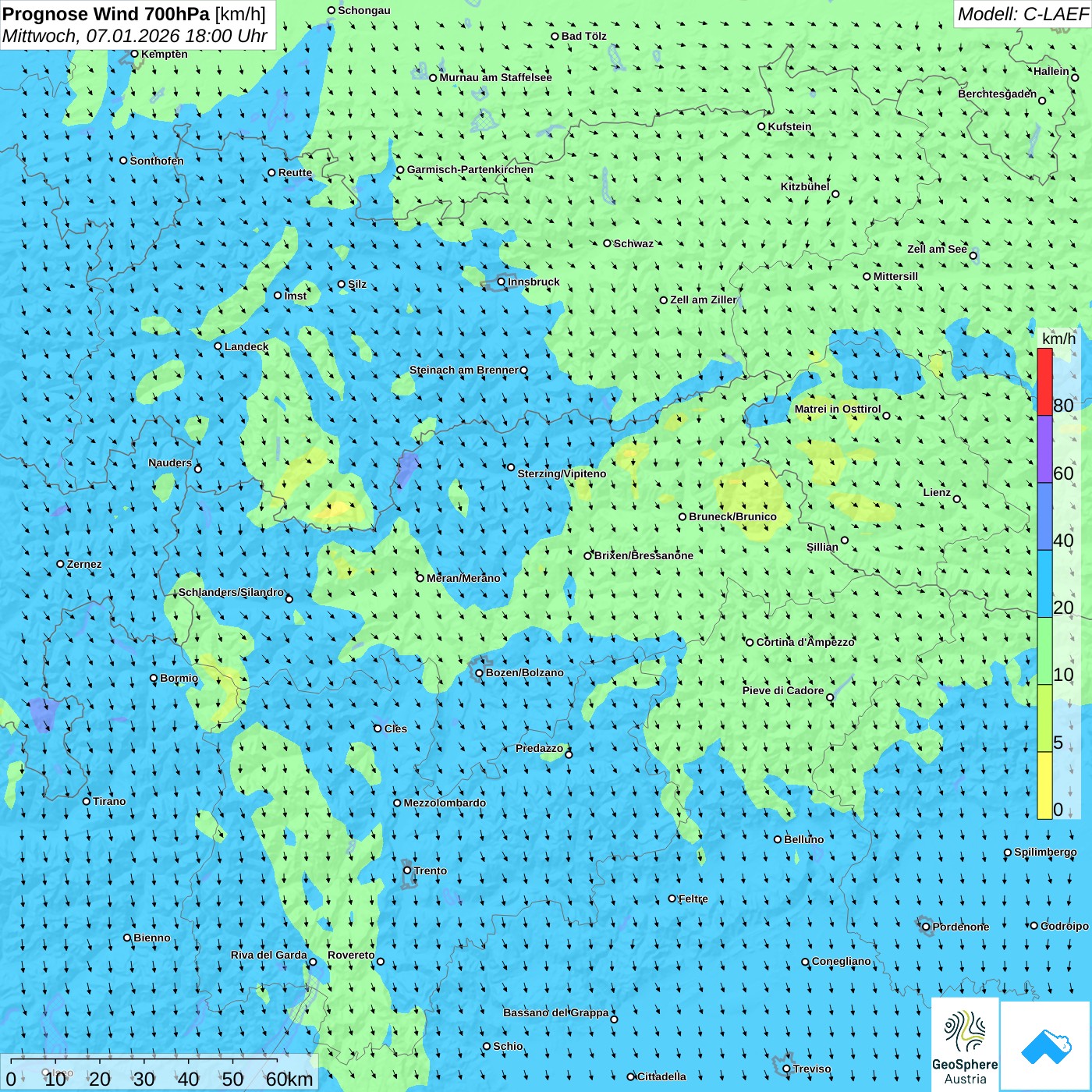Click the Berchtesgaden label
The height and width of the screenshot is (1092, 1092).
pos(998,94)
